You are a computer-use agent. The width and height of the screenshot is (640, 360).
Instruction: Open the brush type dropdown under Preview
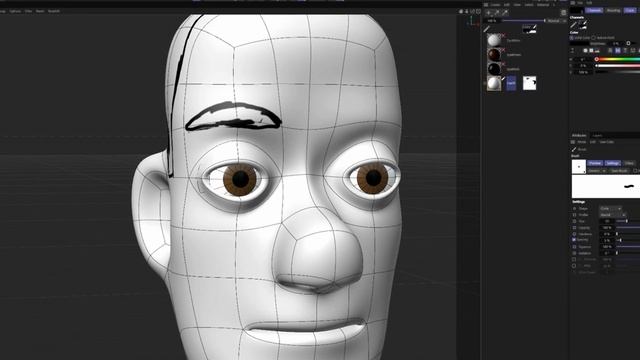597,171
